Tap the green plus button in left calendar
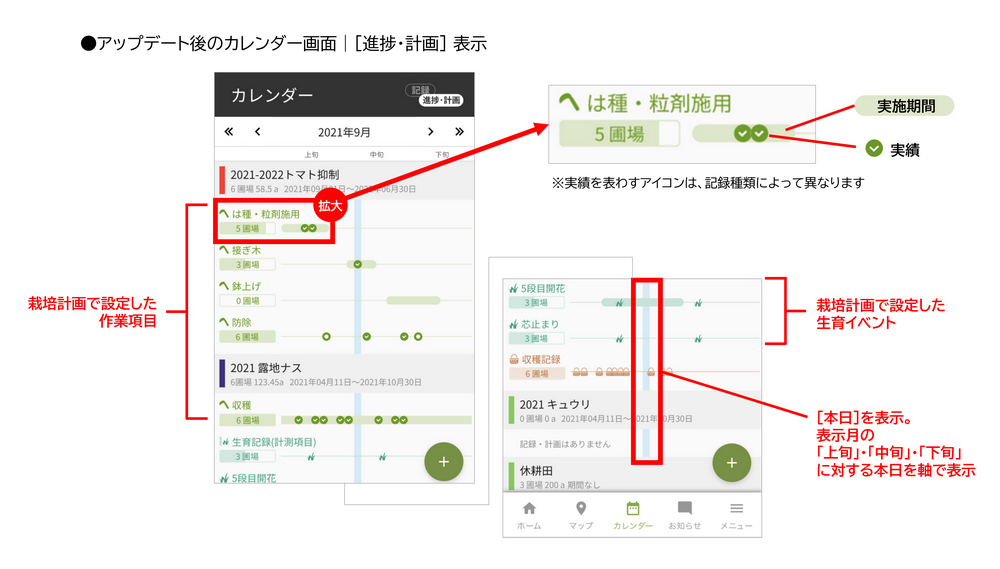The height and width of the screenshot is (569, 1000). click(444, 462)
